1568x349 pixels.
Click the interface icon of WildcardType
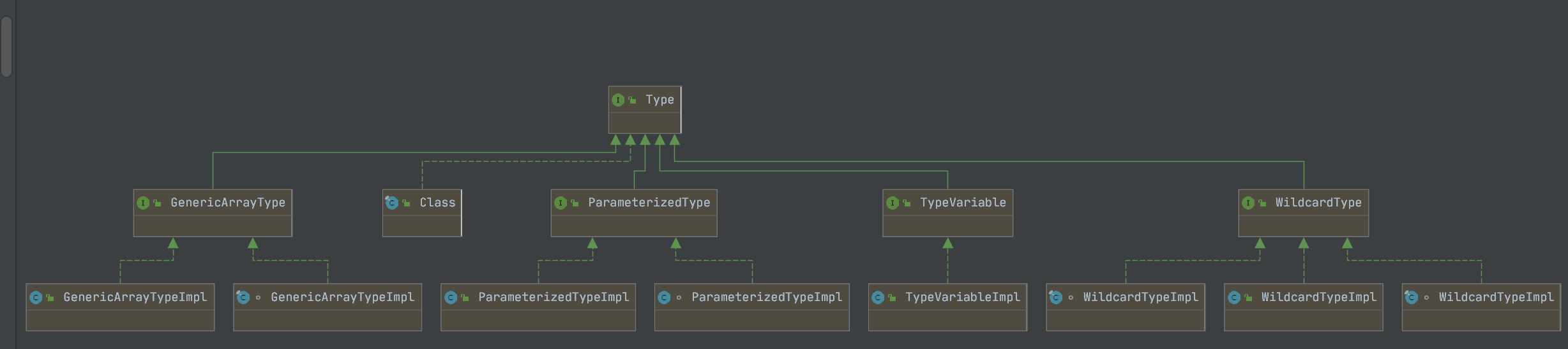(x=1248, y=203)
